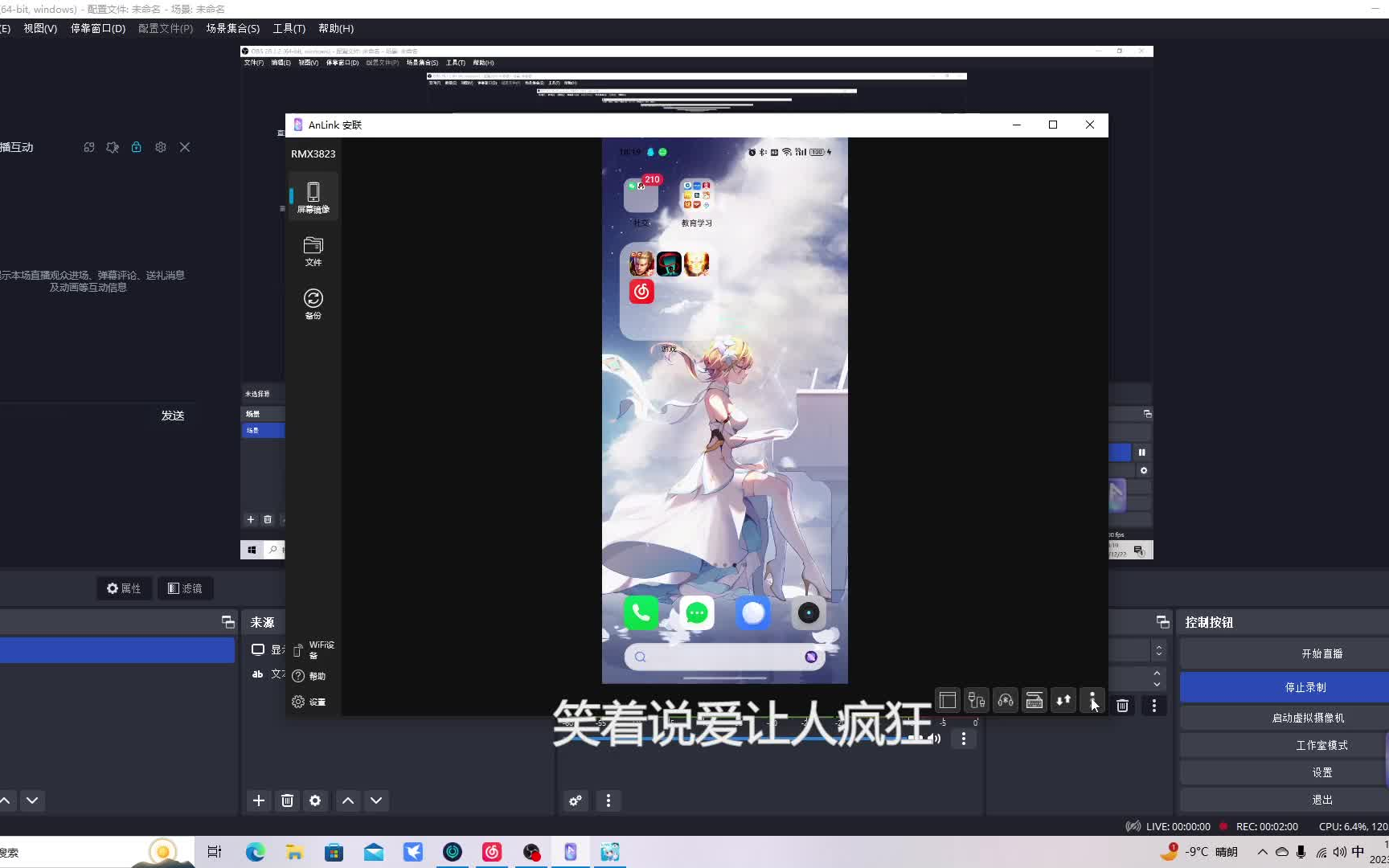Open 帮助 help in AnLink sidebar

click(309, 676)
